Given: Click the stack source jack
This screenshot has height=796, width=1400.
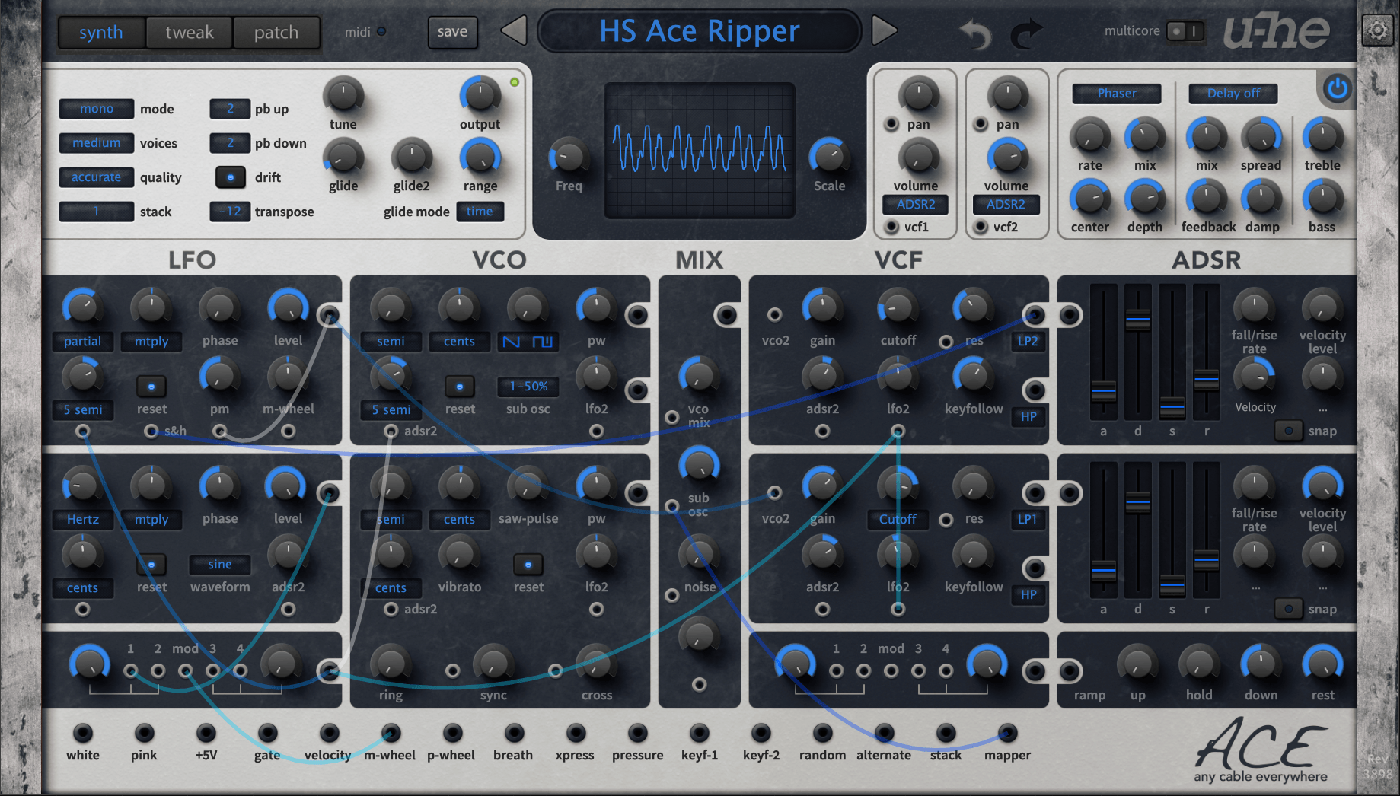Looking at the screenshot, I should tap(945, 733).
